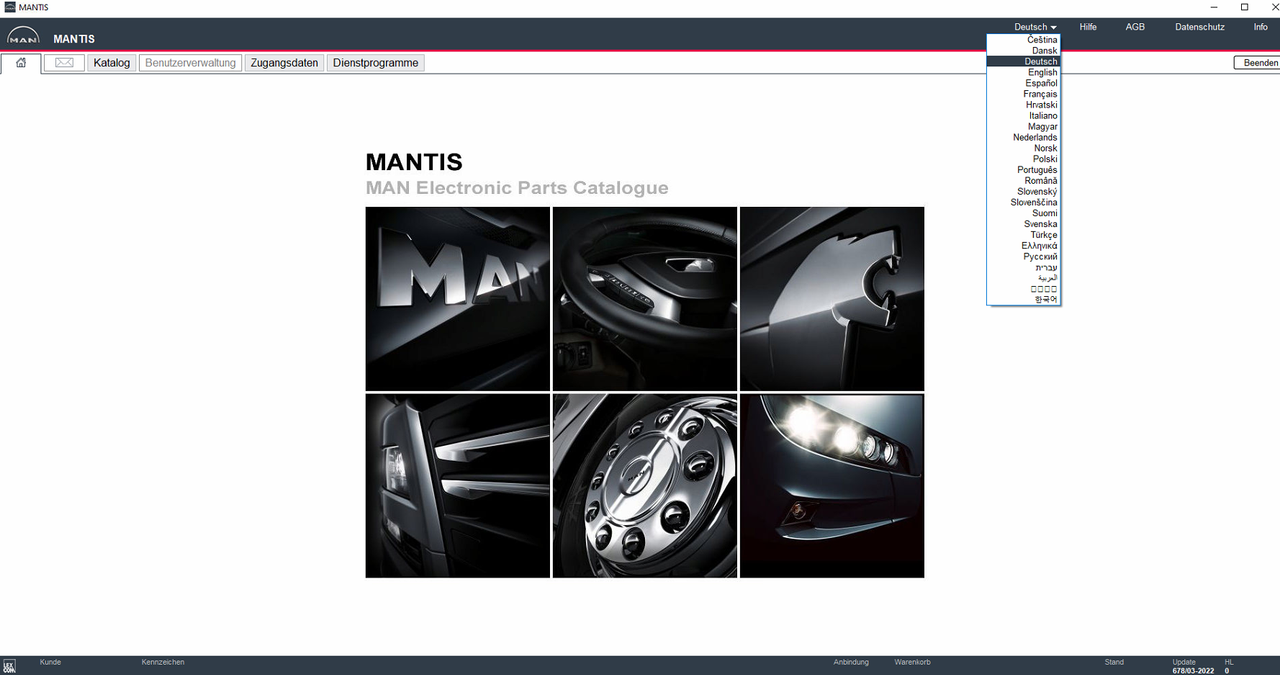Screen dimensions: 1280x675
Task: Open the Hilfe menu
Action: (x=1088, y=27)
